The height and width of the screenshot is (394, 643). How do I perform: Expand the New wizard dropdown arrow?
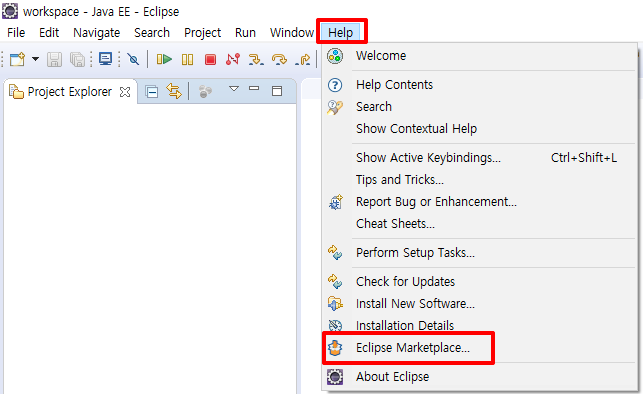click(x=36, y=59)
